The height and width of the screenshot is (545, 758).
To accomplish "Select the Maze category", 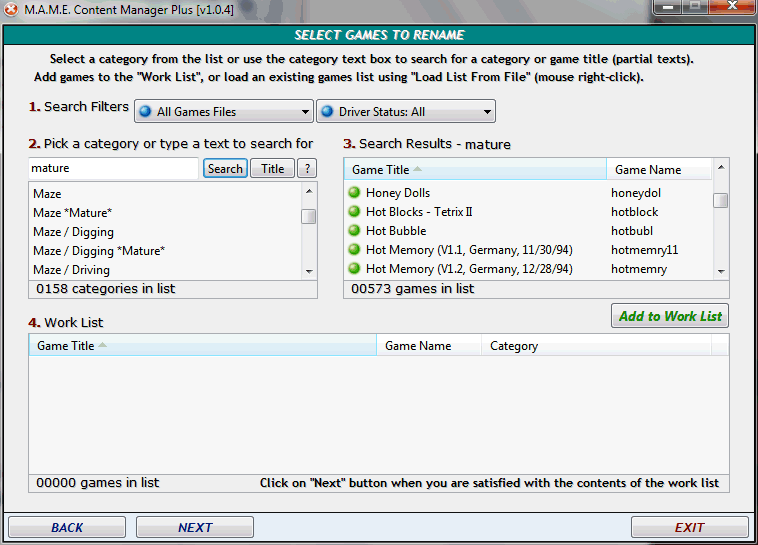I will tap(165, 194).
